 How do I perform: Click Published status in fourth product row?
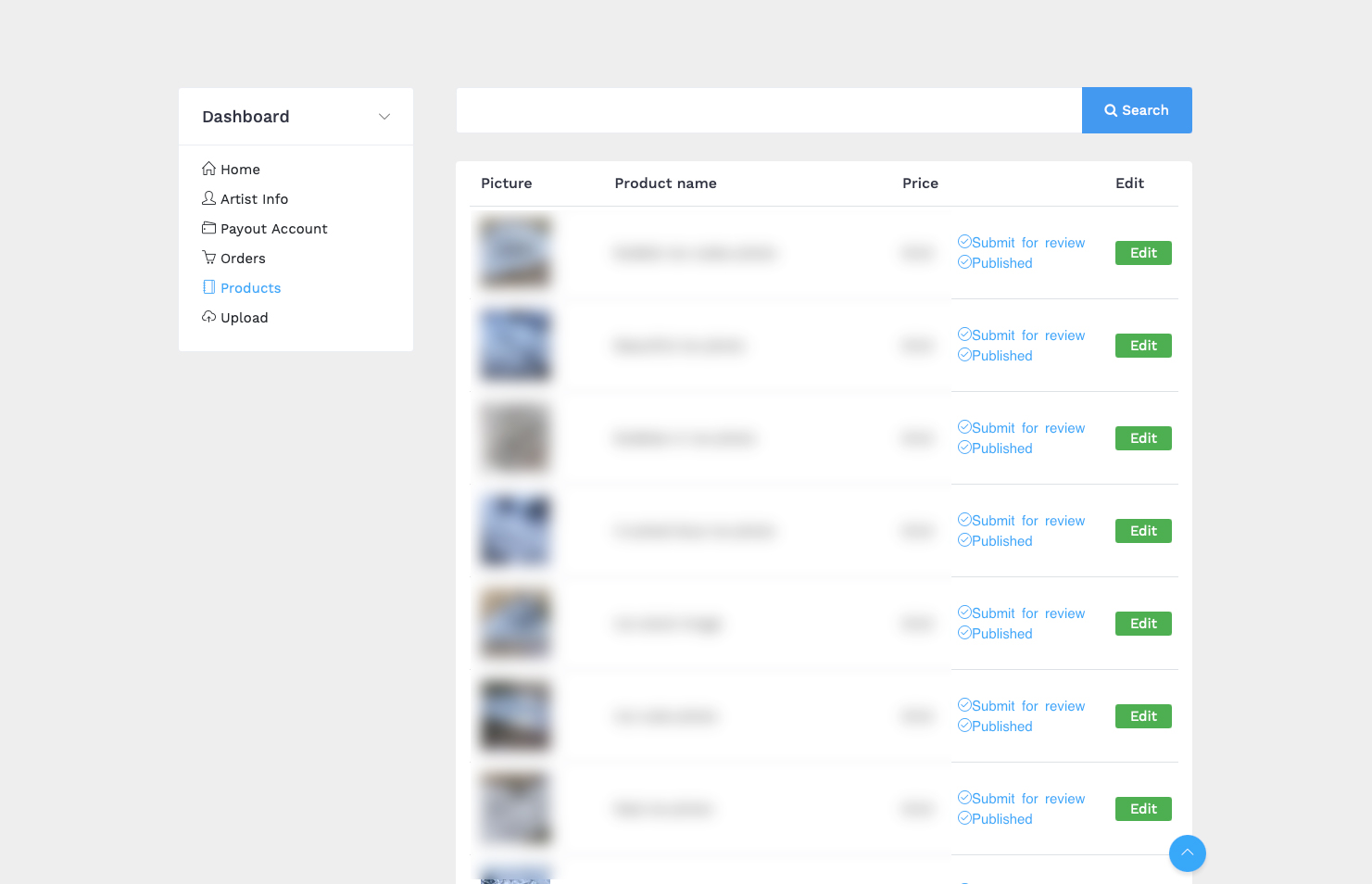point(995,541)
